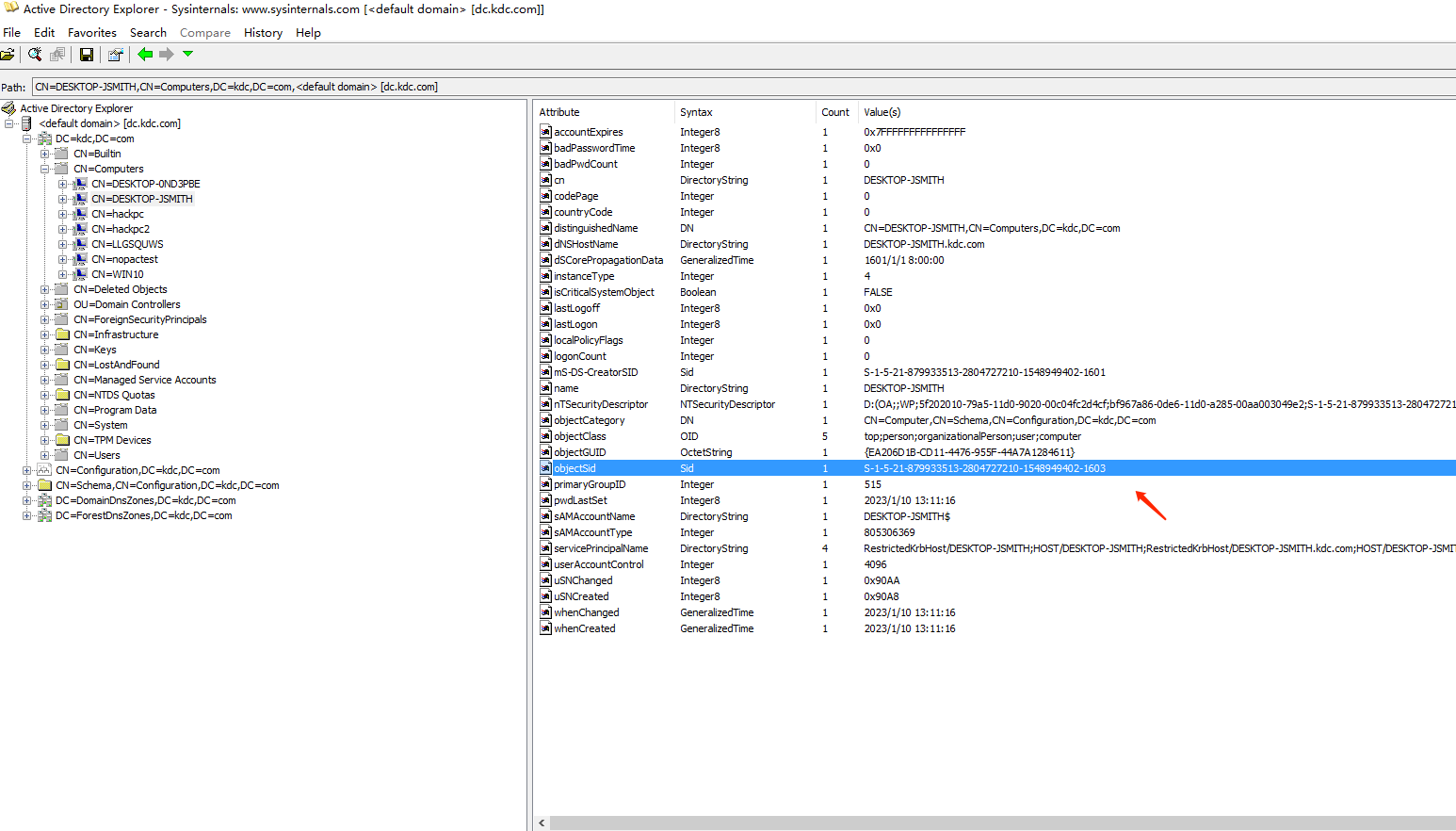Open the Favorites menu
The height and width of the screenshot is (831, 1456).
(92, 33)
